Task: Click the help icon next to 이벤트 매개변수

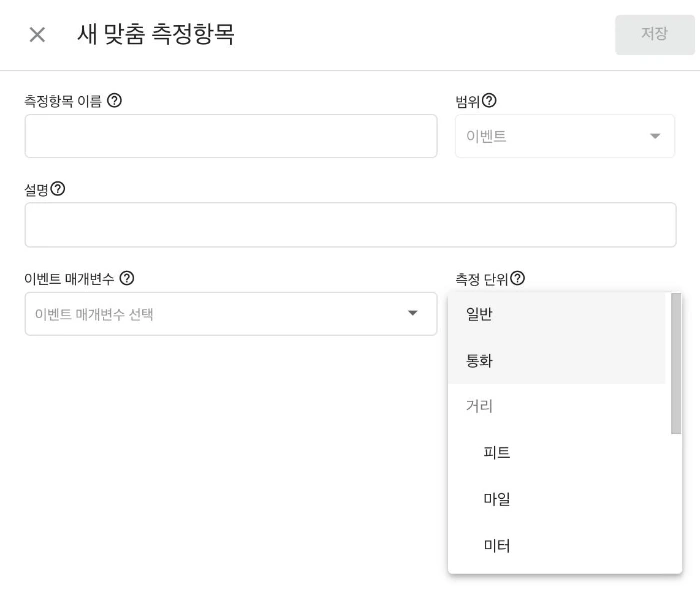Action: pos(126,278)
